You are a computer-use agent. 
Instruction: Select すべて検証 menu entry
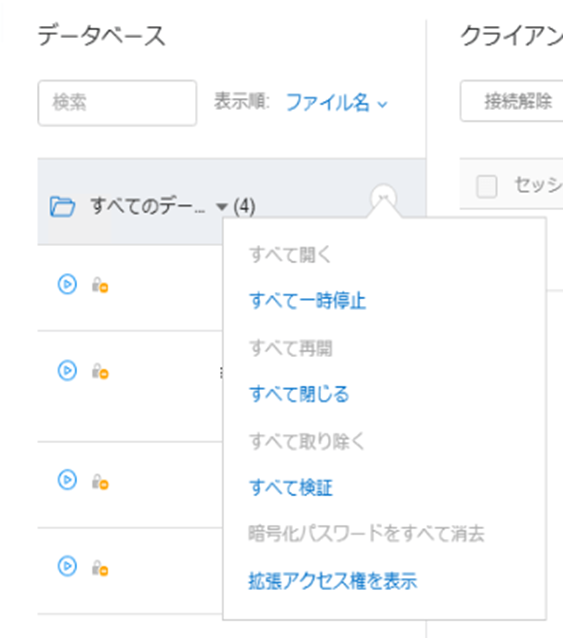coord(291,487)
